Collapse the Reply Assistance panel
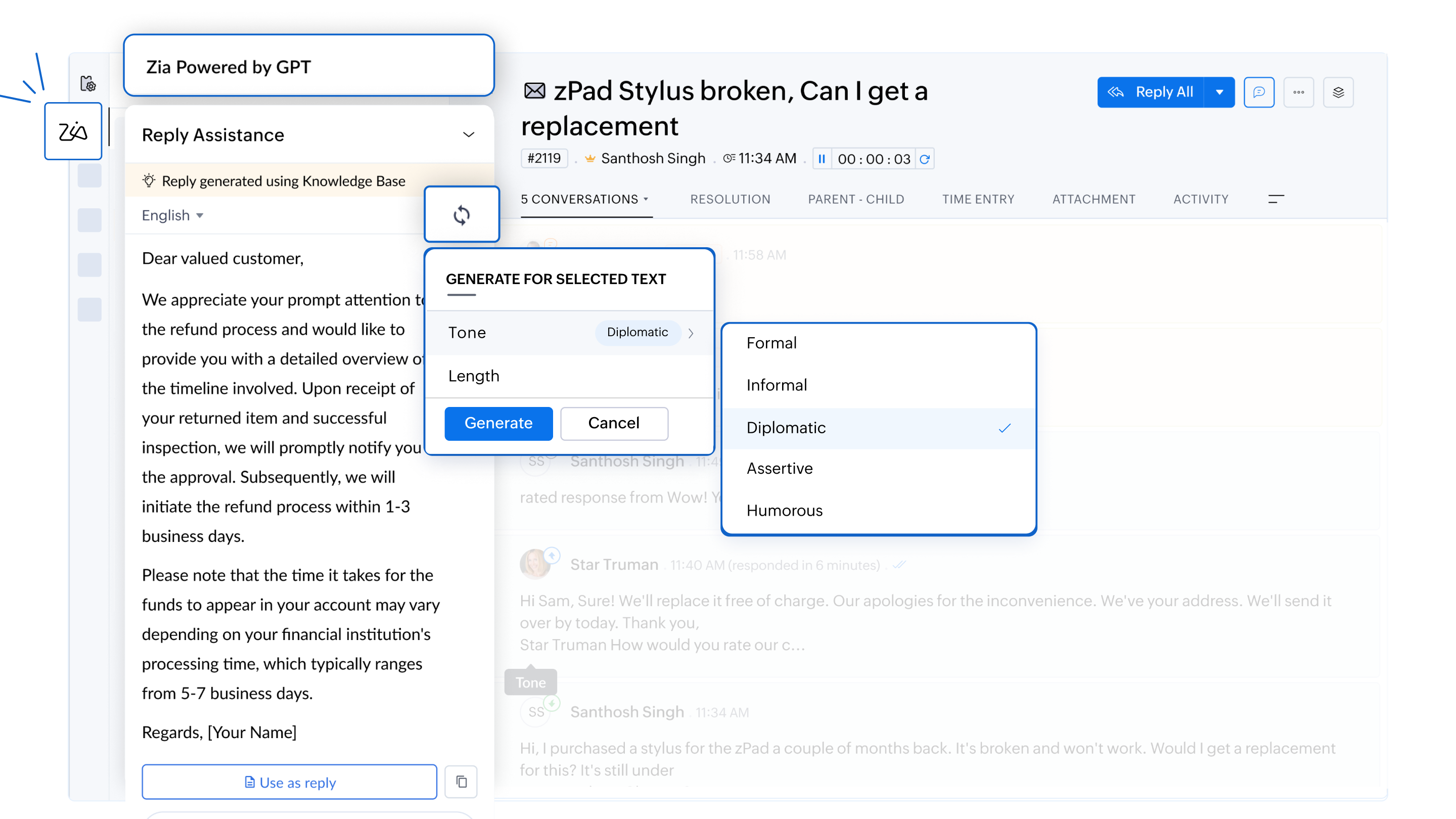Screen dimensions: 1456x819 pos(468,134)
